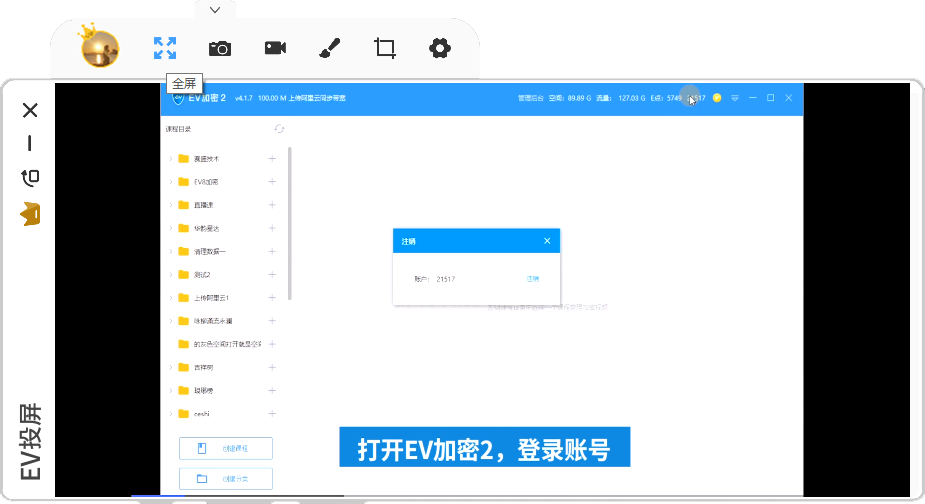Collapse the toolbar with the top chevron

pos(215,9)
